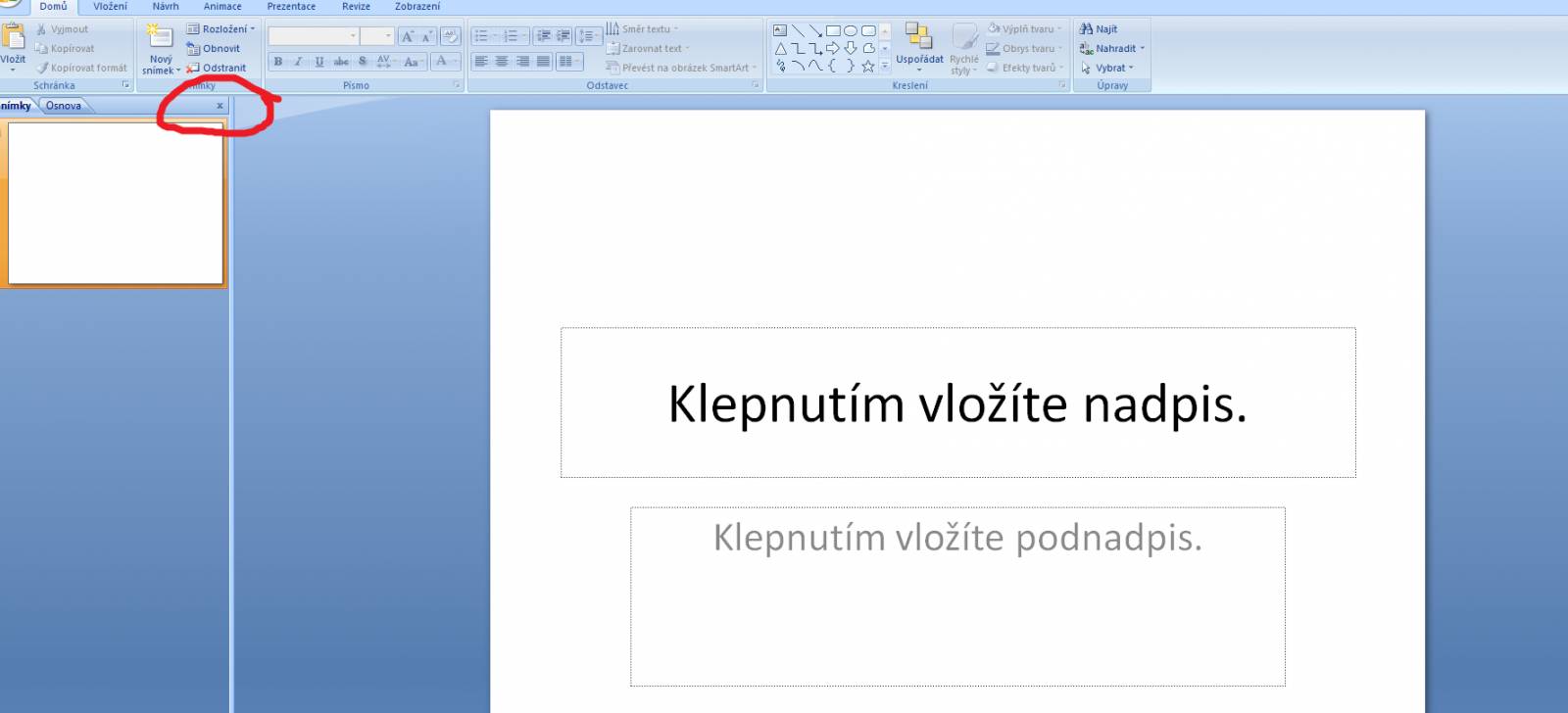The width and height of the screenshot is (1568, 713).
Task: Toggle justify text alignment
Action: (543, 62)
